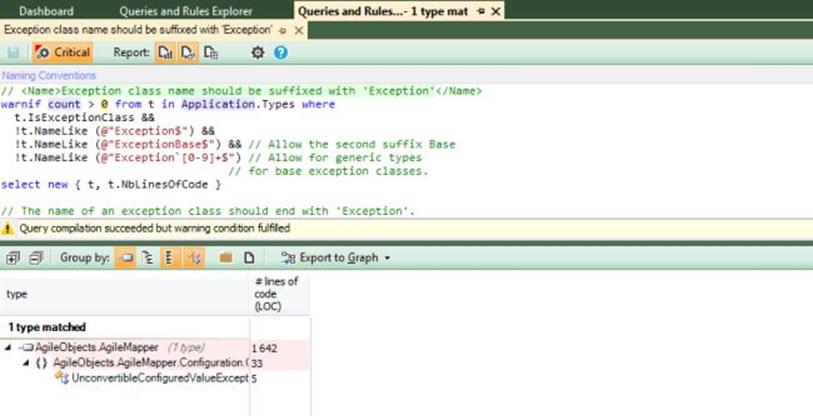Click the 1 642 LOC cell

point(280,348)
